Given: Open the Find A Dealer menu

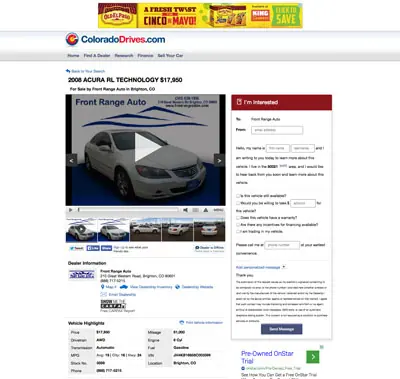Looking at the screenshot, I should (97, 56).
